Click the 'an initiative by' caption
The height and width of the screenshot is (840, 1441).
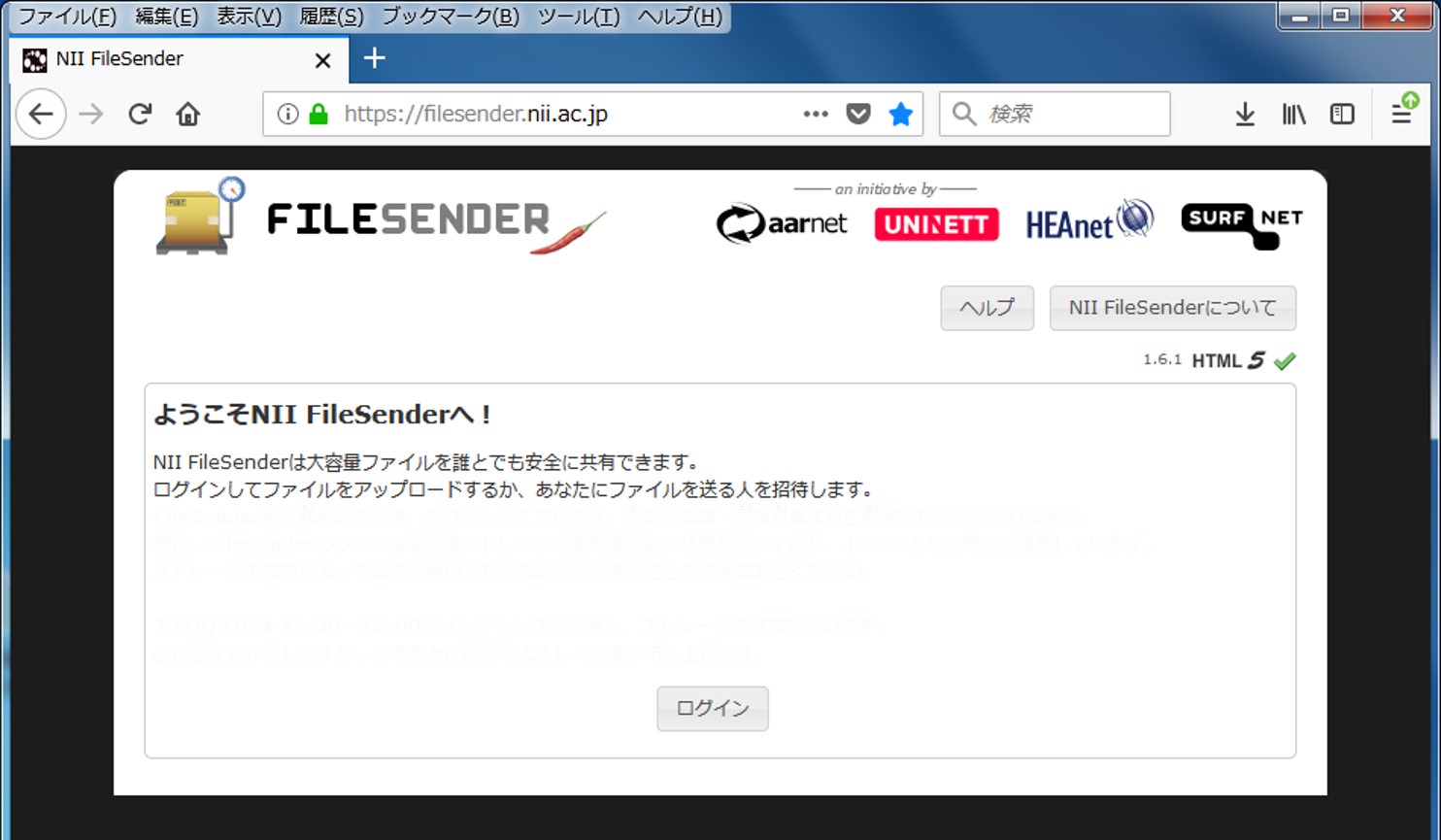(886, 189)
